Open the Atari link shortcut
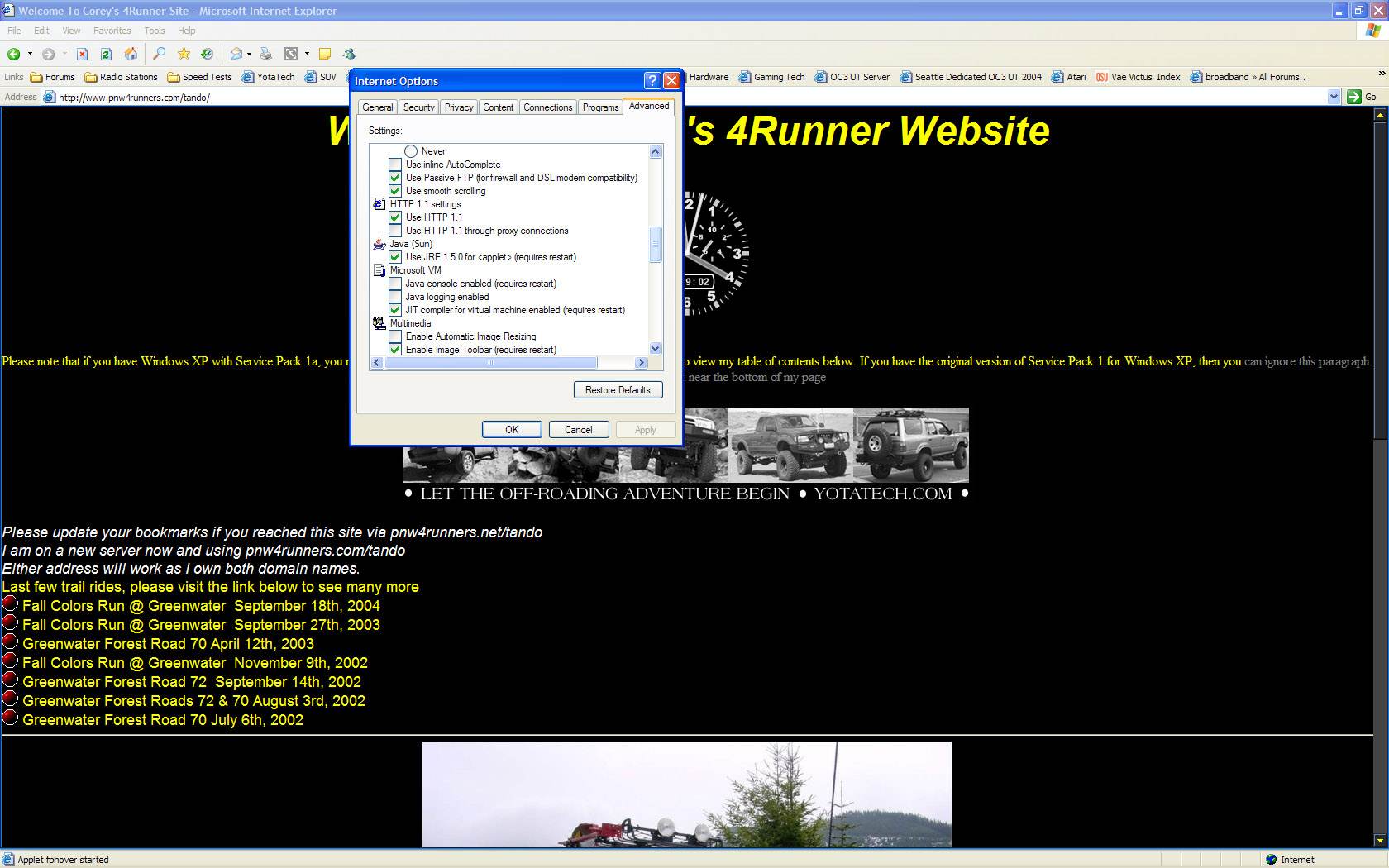 tap(1068, 77)
